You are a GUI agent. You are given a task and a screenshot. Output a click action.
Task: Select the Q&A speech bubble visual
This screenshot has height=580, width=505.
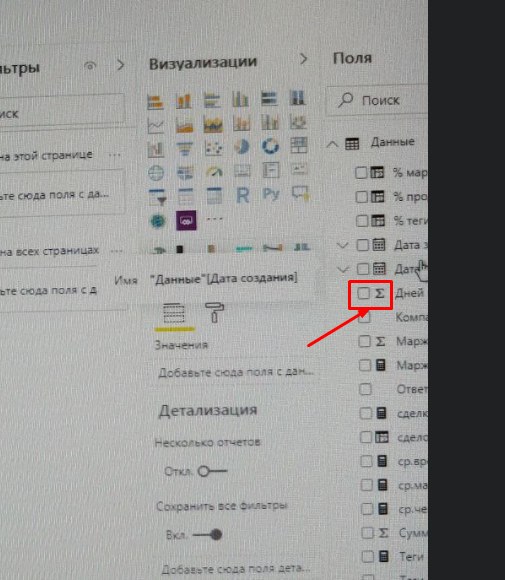(300, 193)
